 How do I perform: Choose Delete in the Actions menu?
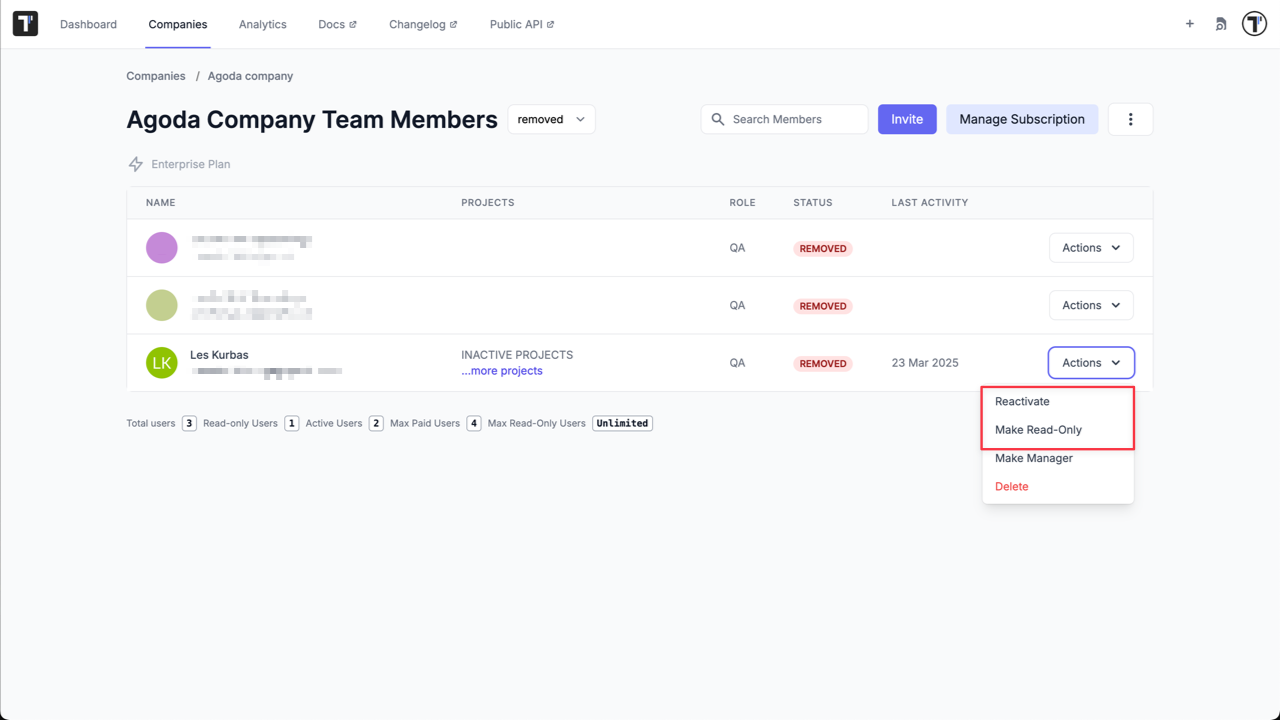(1011, 486)
